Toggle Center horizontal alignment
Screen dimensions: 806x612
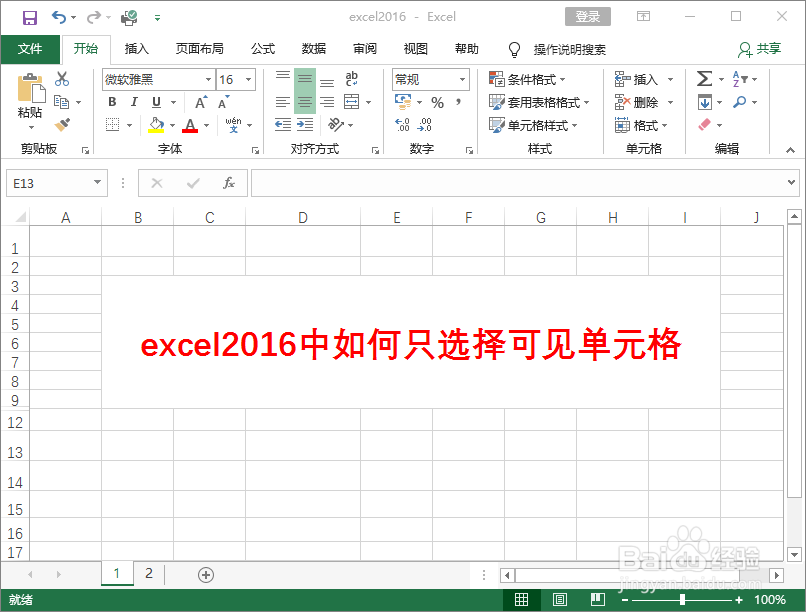pos(305,102)
